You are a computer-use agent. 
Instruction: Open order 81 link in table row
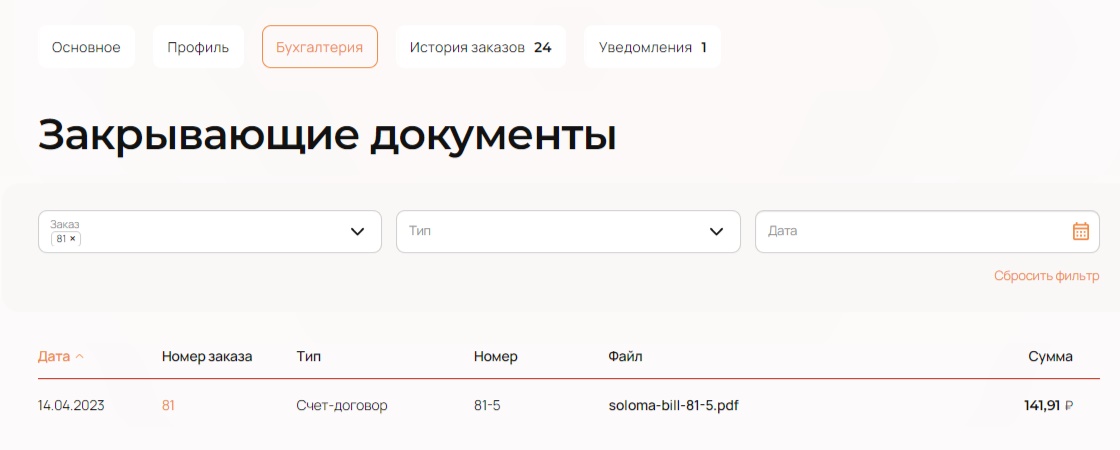point(168,405)
